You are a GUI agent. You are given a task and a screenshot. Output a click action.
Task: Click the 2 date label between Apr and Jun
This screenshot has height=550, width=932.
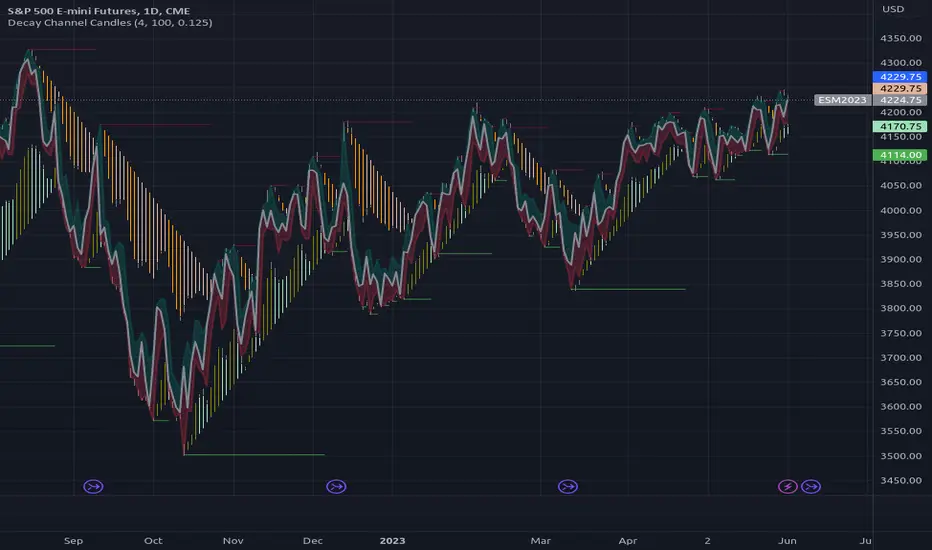707,540
